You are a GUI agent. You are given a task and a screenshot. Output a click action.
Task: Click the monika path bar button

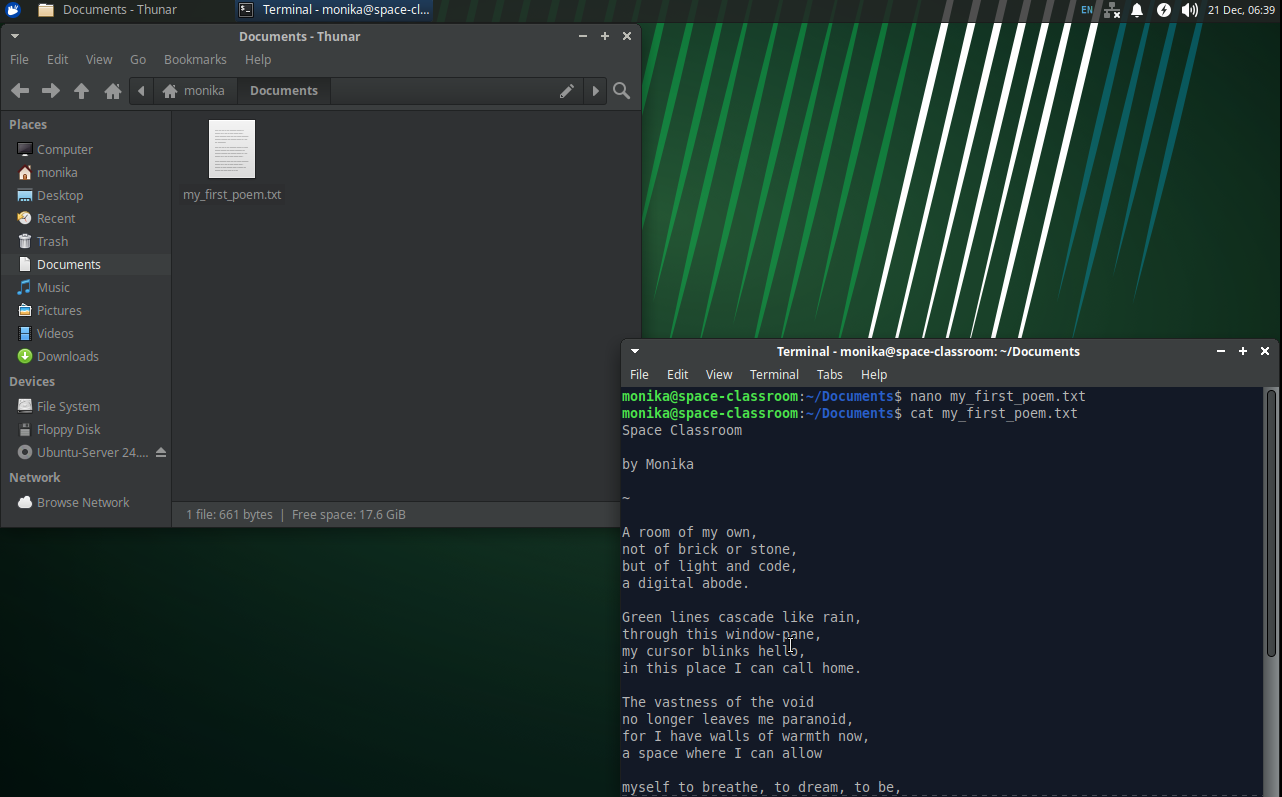point(195,91)
